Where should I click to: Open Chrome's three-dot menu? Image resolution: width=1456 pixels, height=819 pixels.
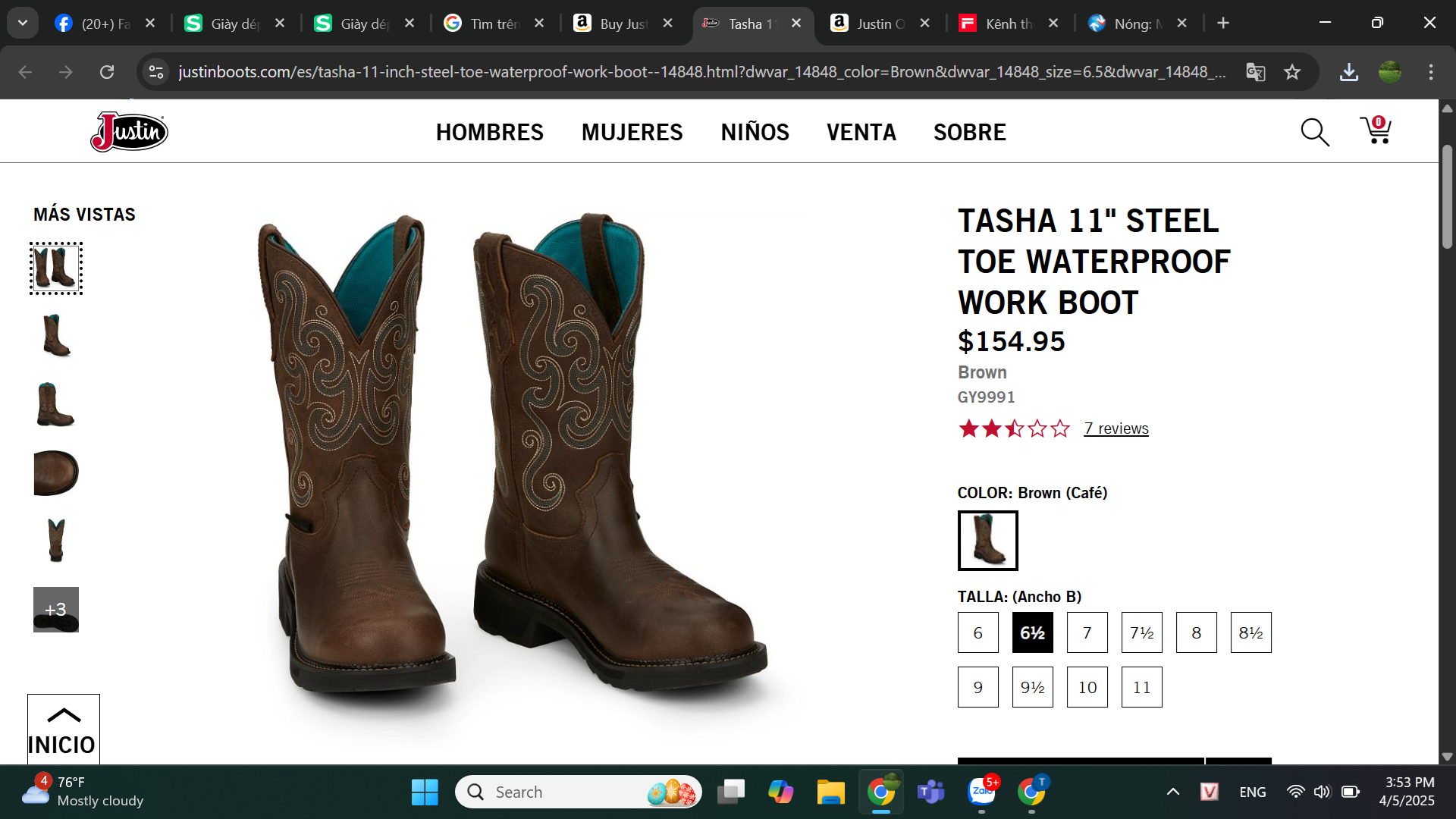1431,72
